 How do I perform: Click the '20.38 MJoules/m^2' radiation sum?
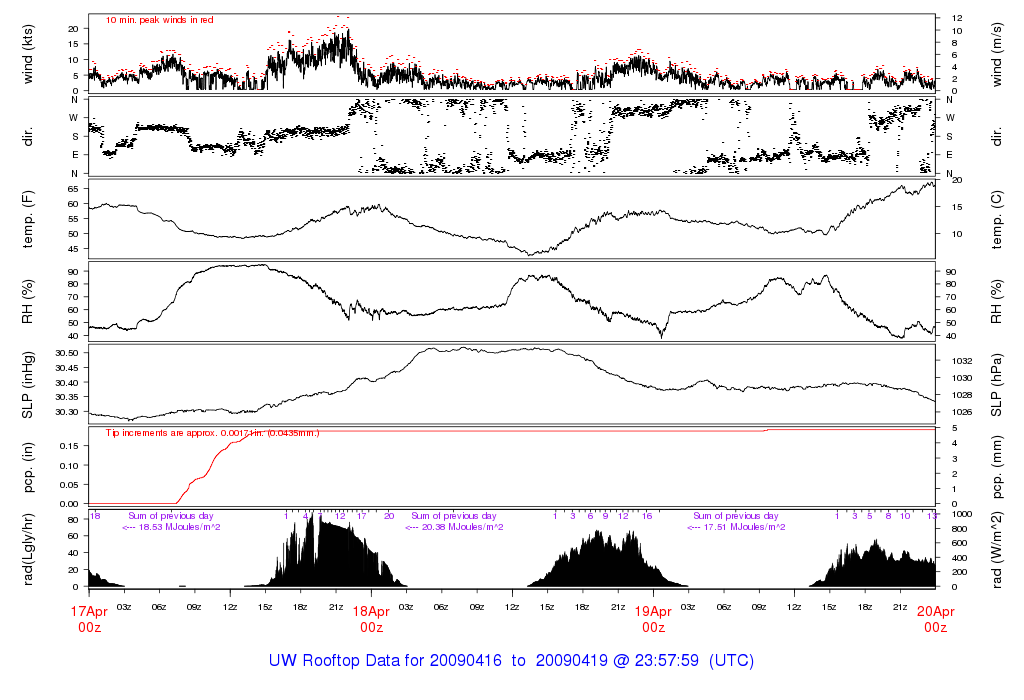pyautogui.click(x=462, y=527)
